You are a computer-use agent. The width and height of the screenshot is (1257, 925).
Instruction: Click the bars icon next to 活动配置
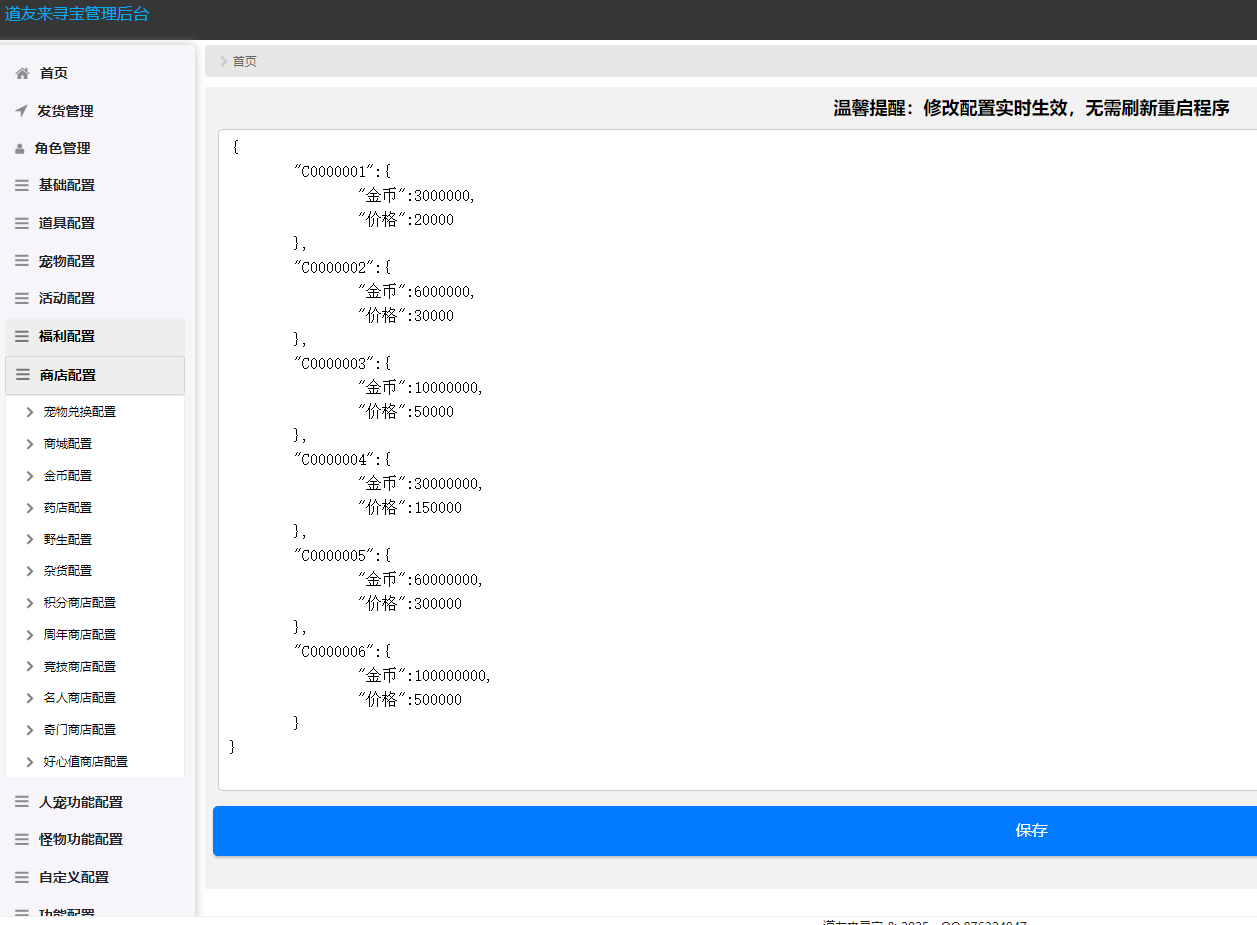point(22,298)
